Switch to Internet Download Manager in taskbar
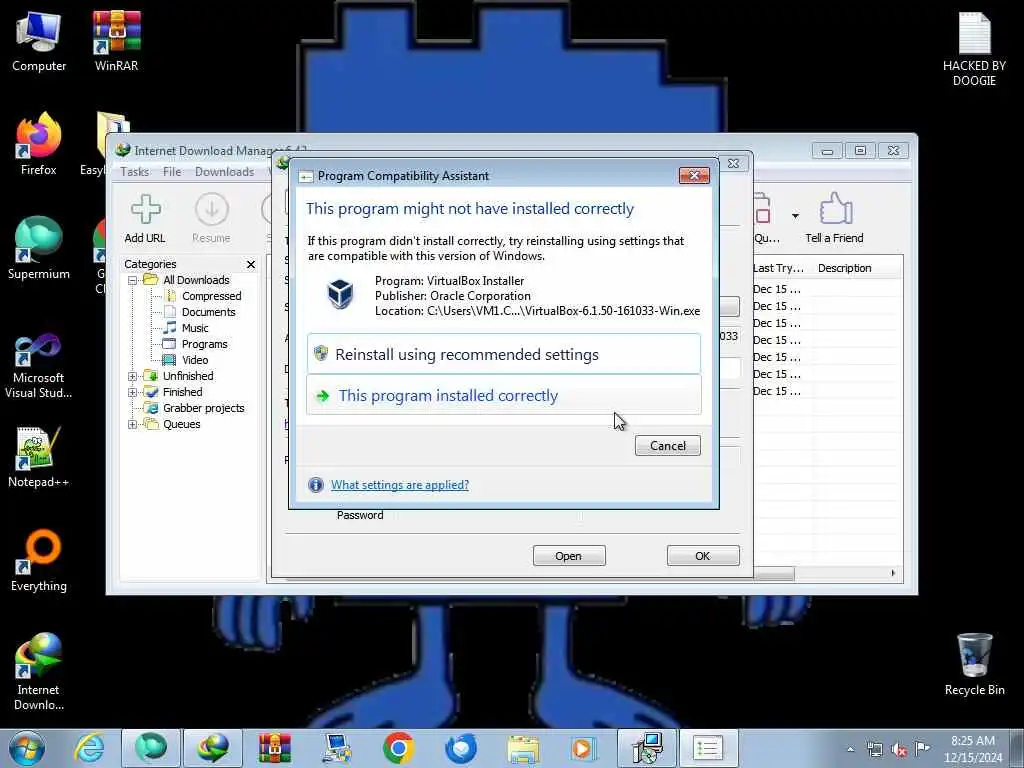 coord(213,748)
